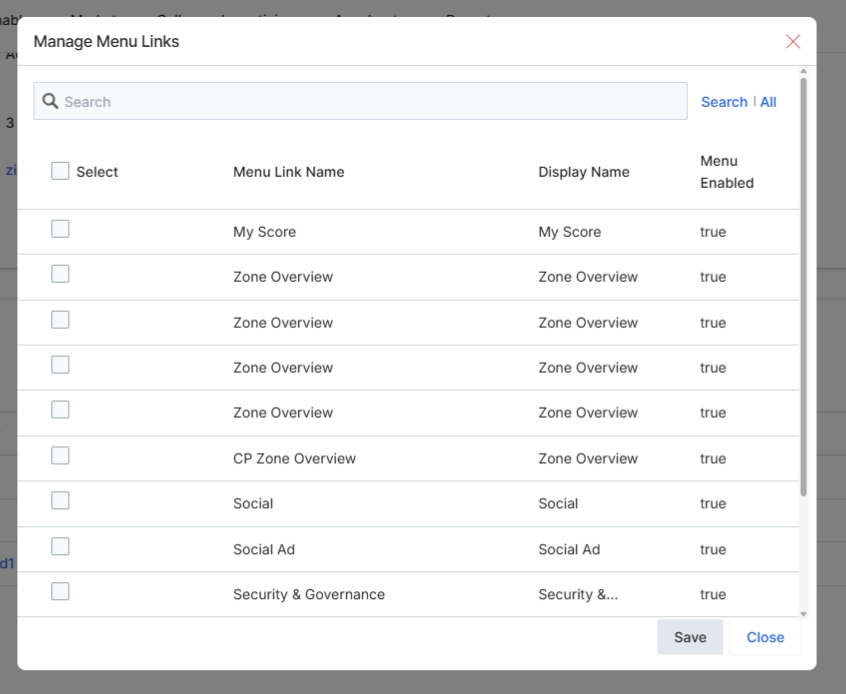Click the CP Zone Overview name cell

tap(295, 459)
